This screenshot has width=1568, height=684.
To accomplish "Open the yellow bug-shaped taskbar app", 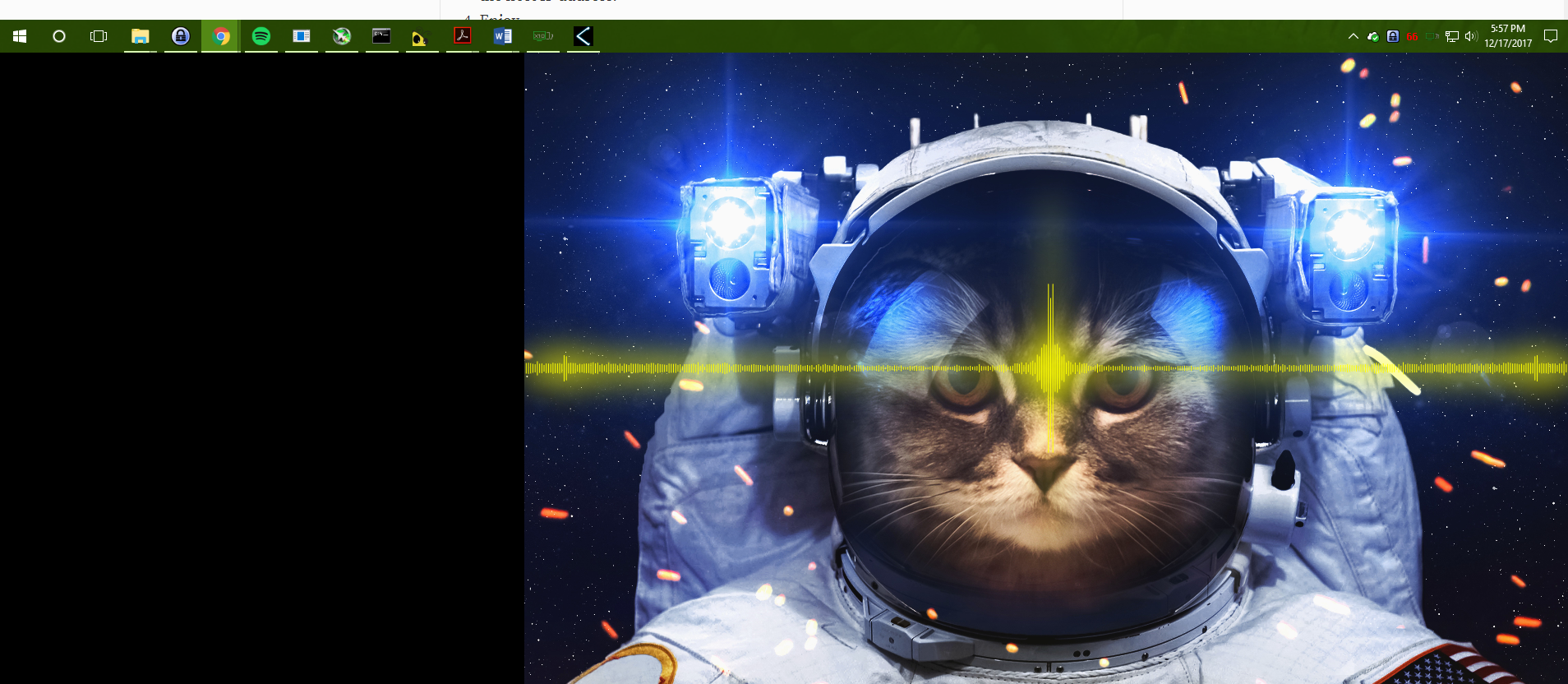I will (422, 36).
